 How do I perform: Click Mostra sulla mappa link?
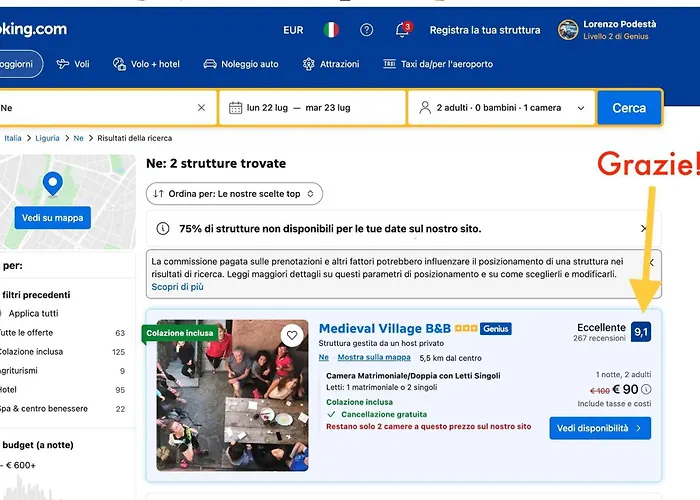tap(374, 357)
